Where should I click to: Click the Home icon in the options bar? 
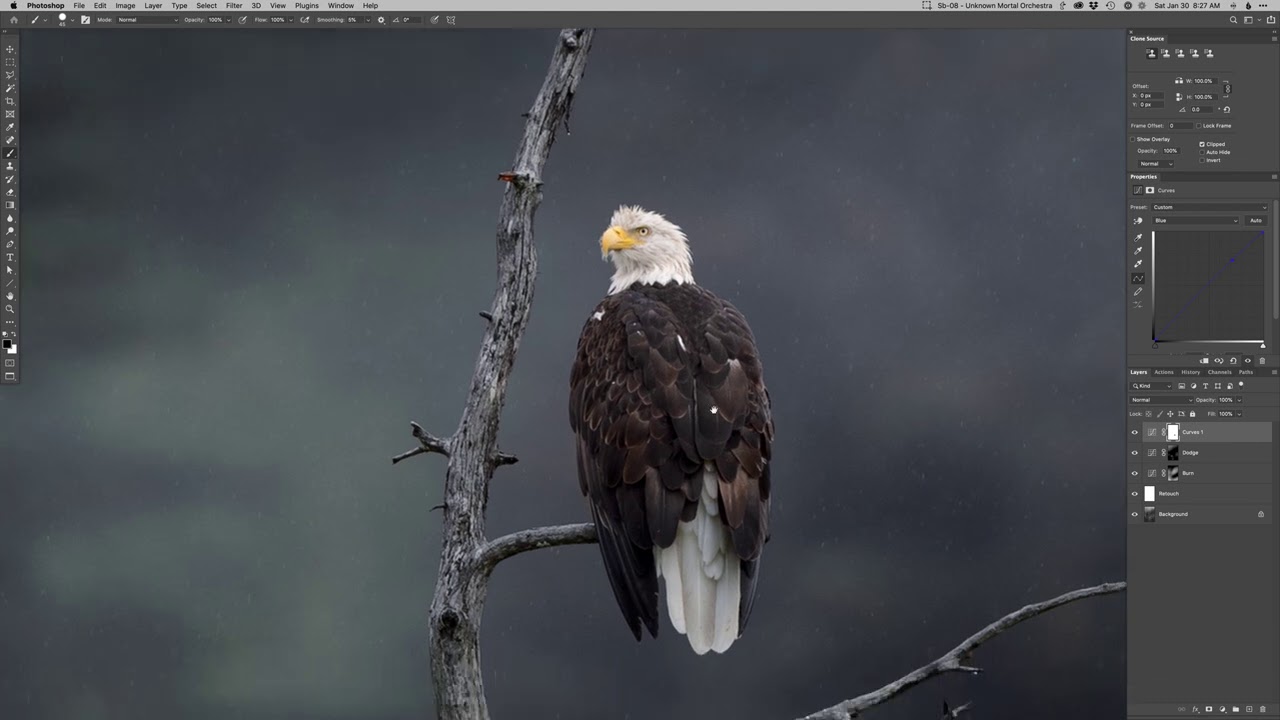tap(13, 20)
